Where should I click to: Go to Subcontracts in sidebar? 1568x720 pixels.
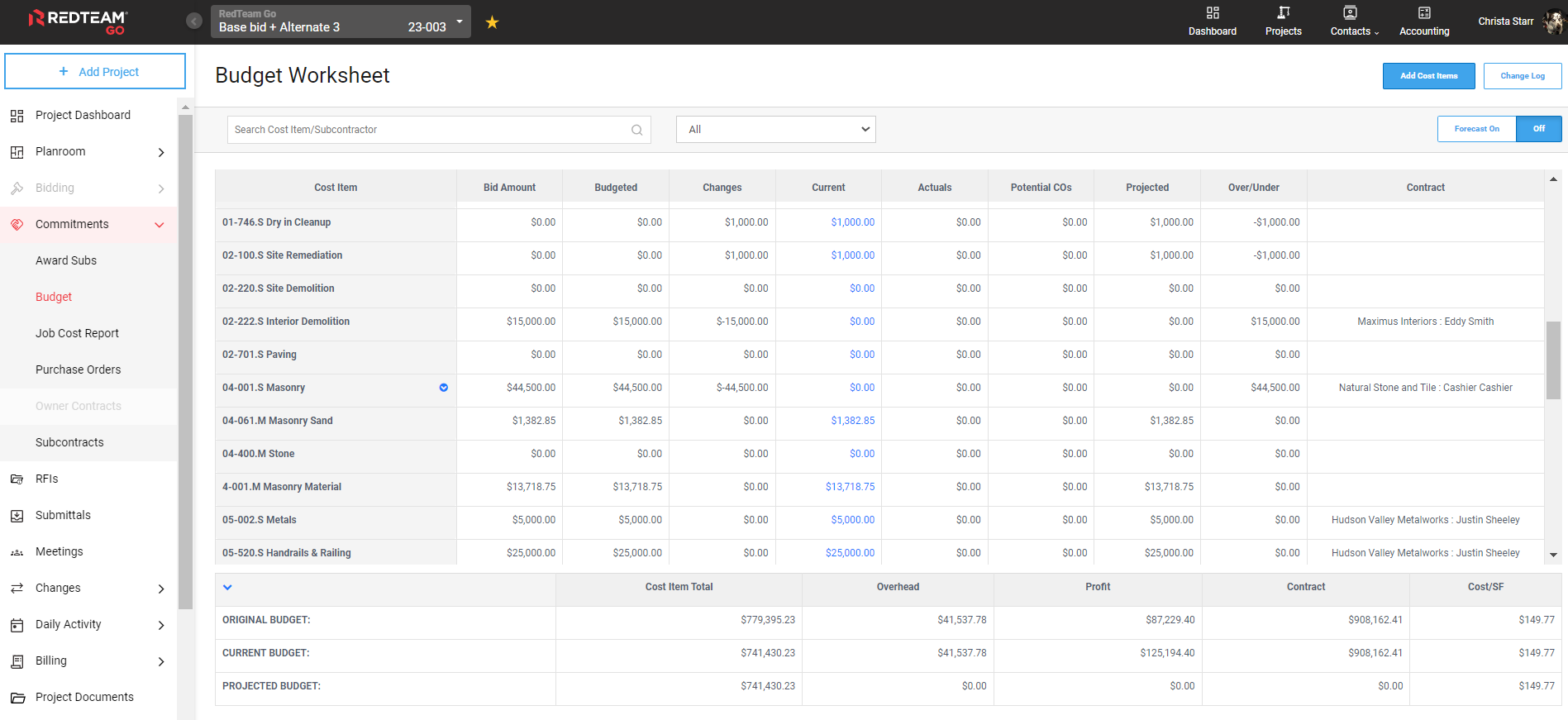[69, 442]
